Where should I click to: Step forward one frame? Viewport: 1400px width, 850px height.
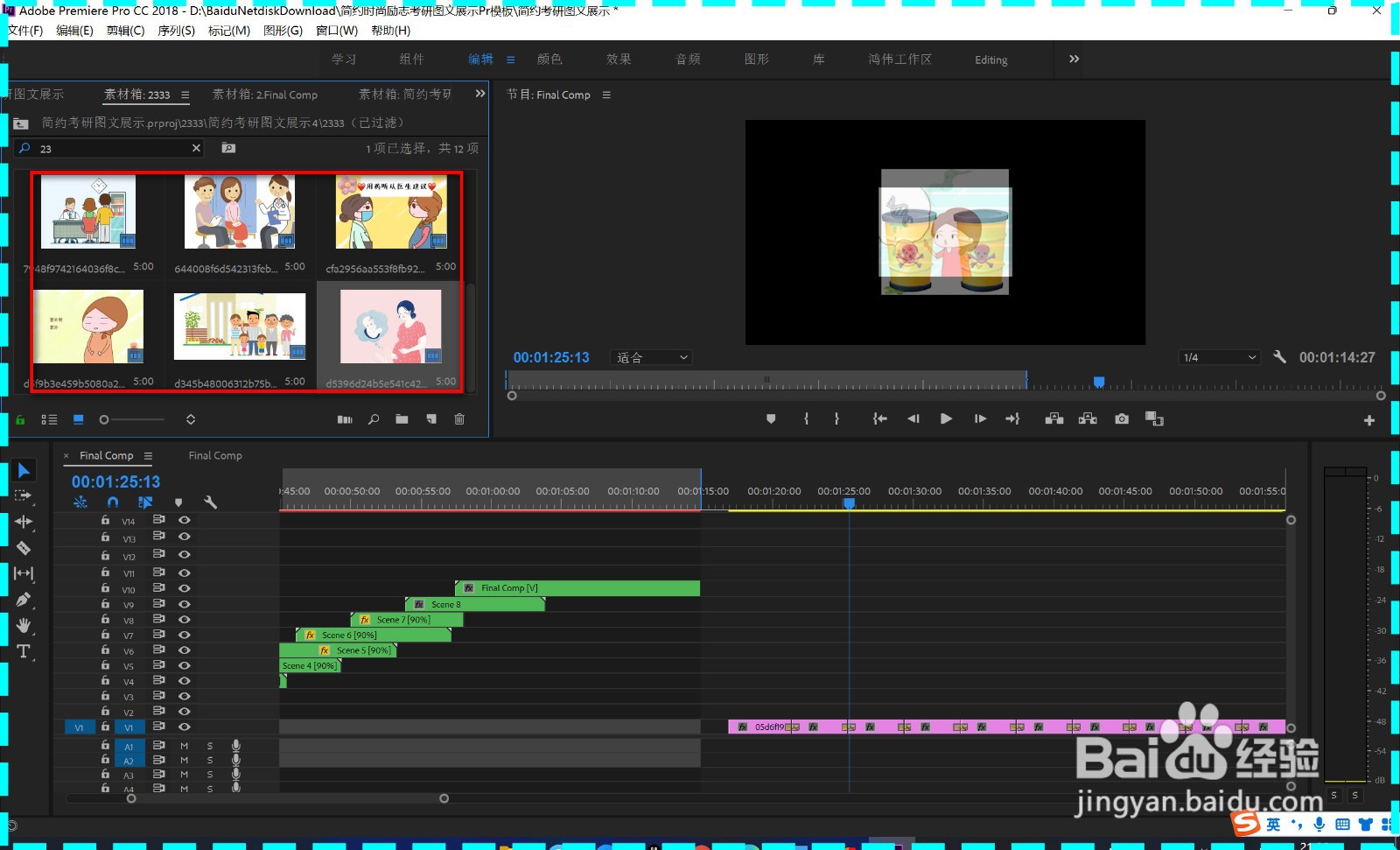980,419
